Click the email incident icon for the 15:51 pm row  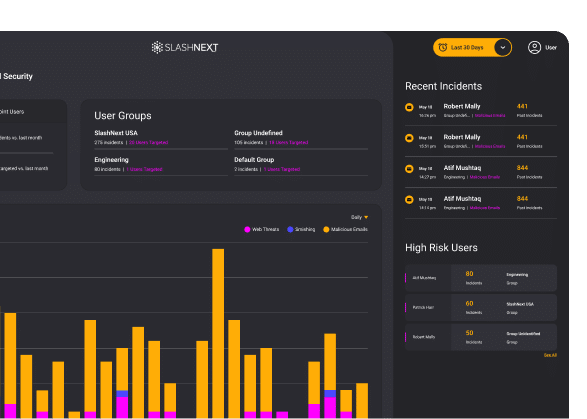coord(409,138)
